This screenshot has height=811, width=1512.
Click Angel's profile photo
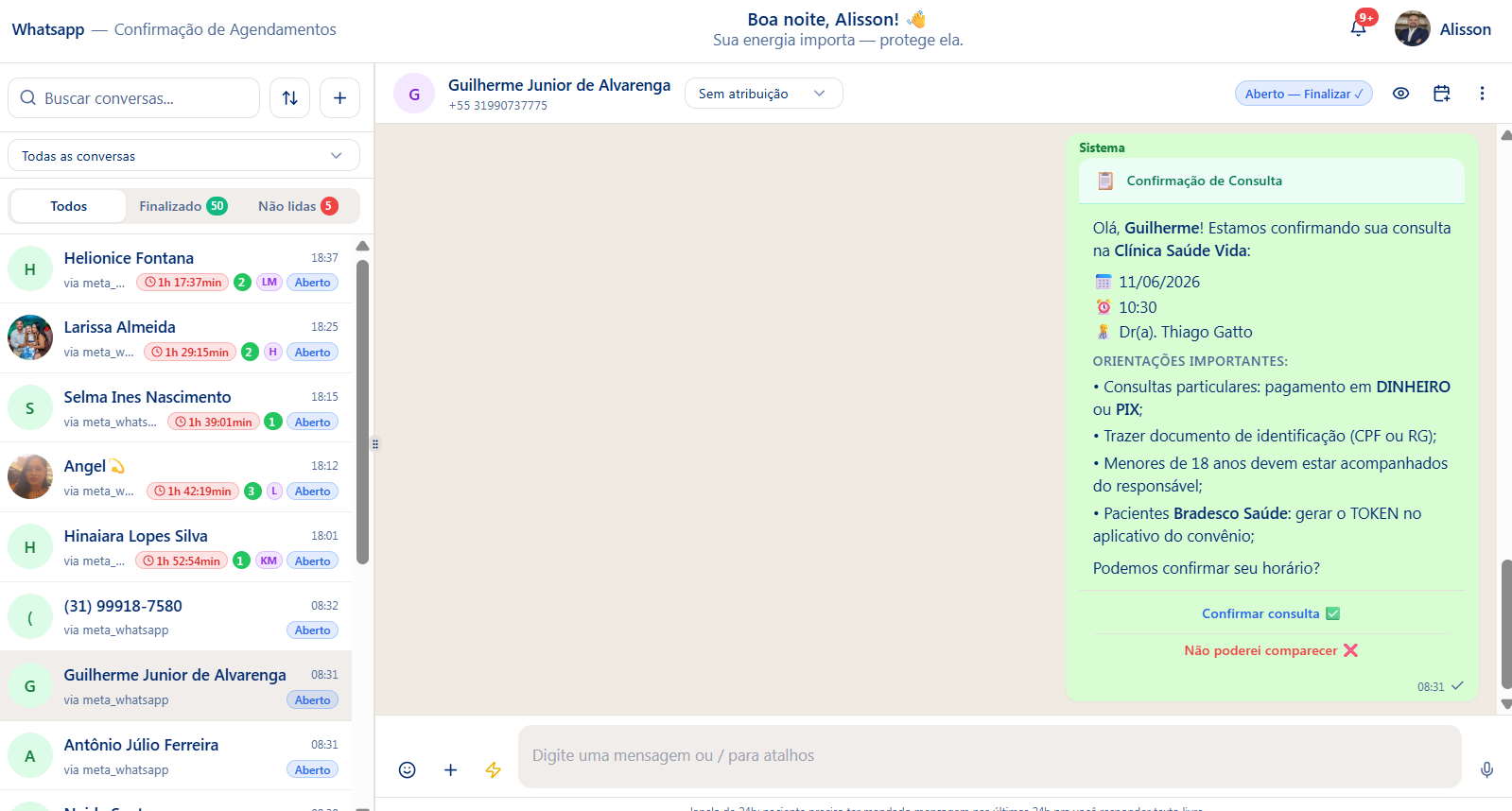[x=30, y=476]
